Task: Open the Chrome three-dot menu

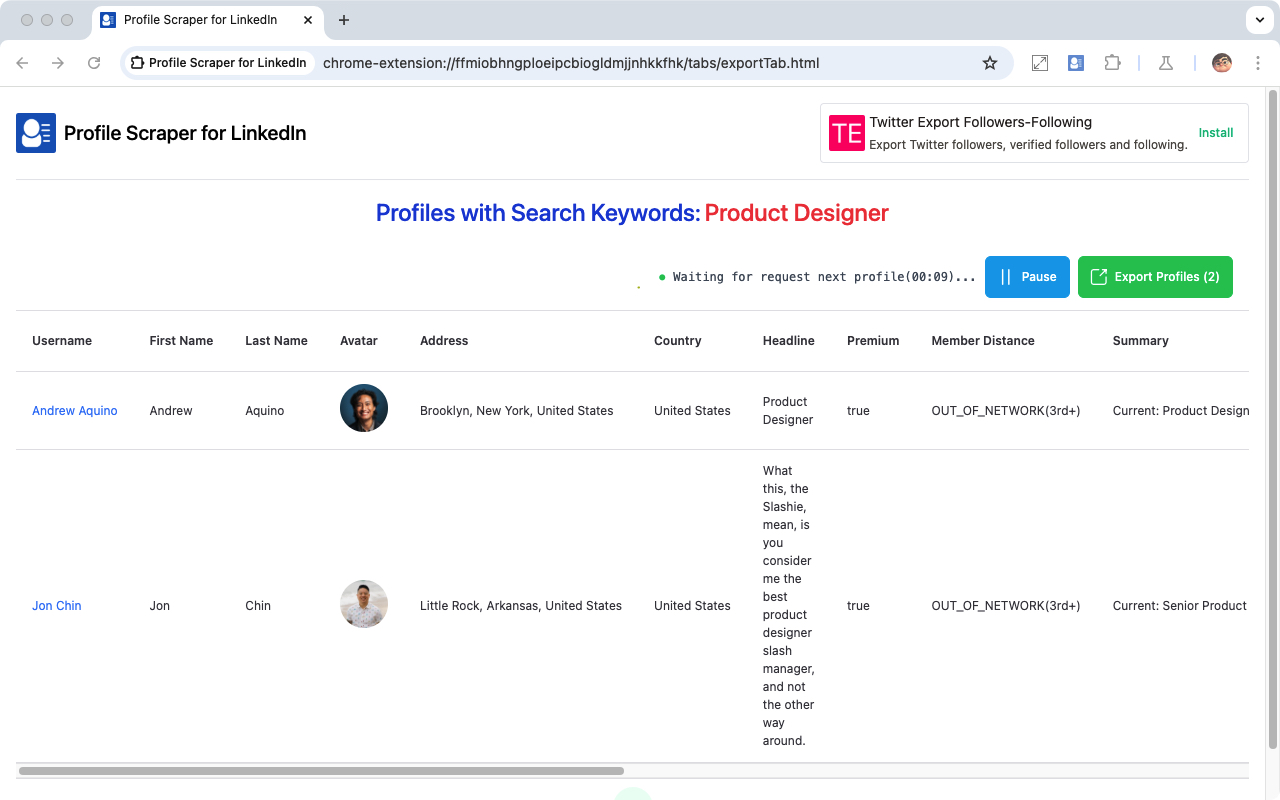Action: pos(1258,63)
